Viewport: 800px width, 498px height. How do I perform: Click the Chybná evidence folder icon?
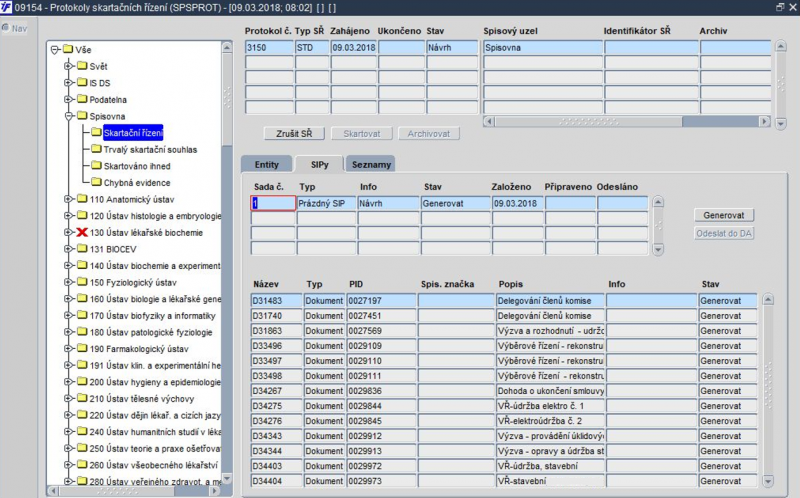click(96, 183)
